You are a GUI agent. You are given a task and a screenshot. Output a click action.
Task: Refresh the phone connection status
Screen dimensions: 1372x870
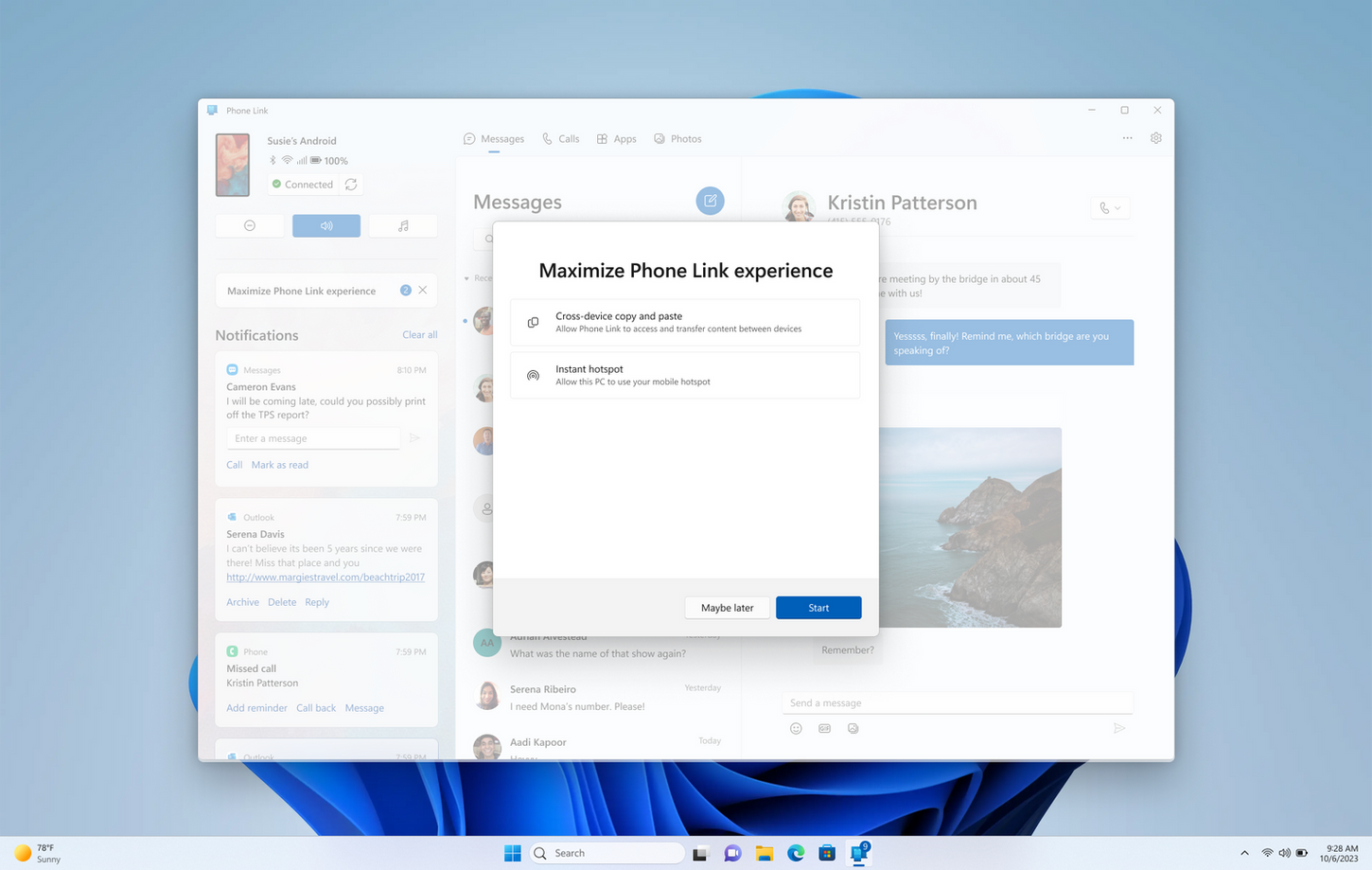point(351,185)
